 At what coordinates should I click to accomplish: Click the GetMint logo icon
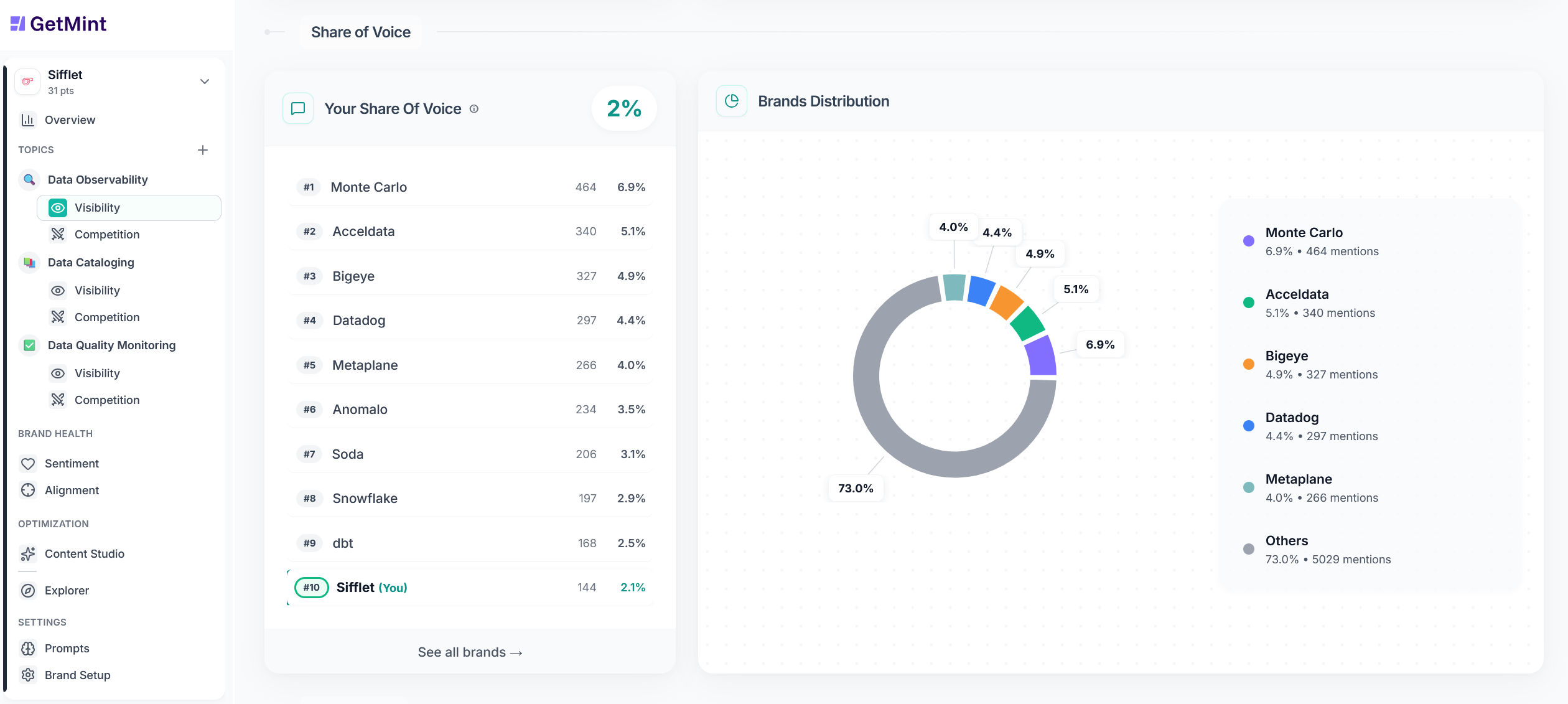tap(18, 24)
